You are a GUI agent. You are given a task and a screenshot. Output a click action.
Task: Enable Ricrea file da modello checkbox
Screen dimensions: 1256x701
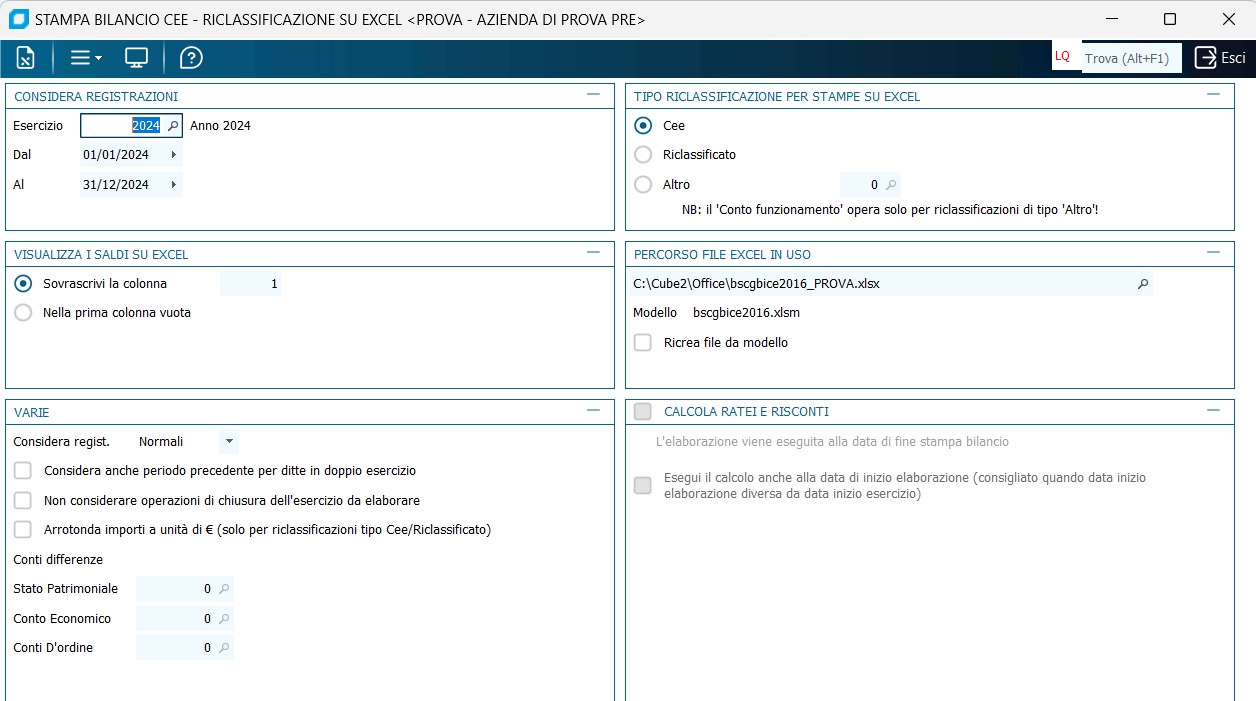click(643, 343)
